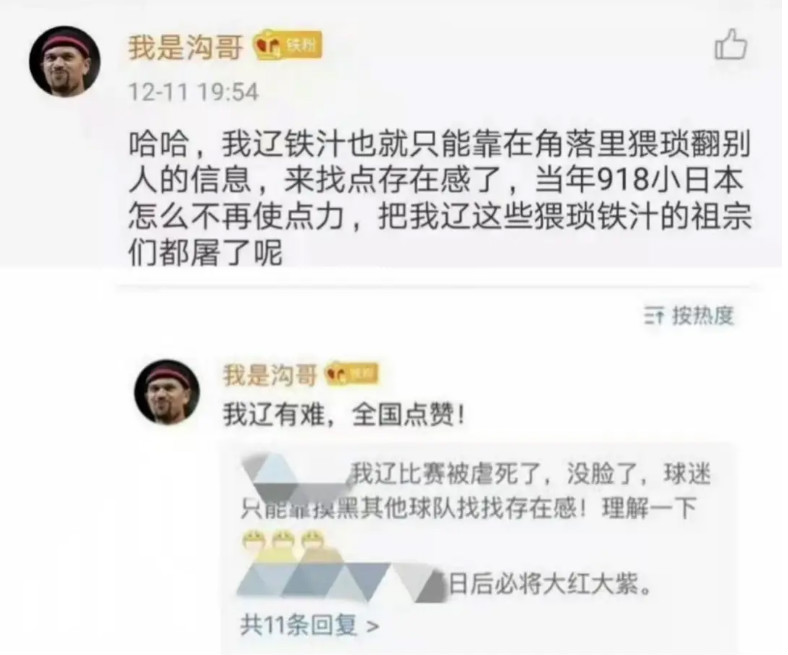Tap the 铁粉 badge beside top username
788x655 pixels.
point(287,47)
